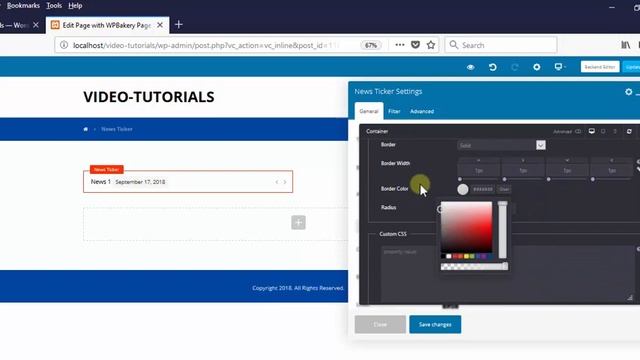Click Save changes button
The height and width of the screenshot is (360, 640).
(x=435, y=324)
